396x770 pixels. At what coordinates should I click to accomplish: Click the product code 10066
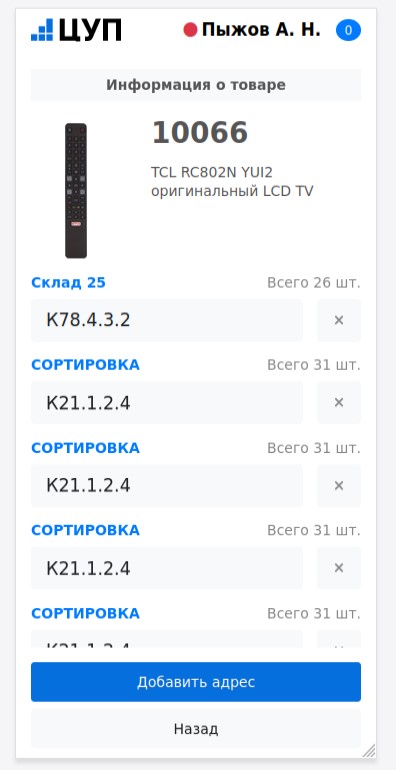tap(200, 133)
